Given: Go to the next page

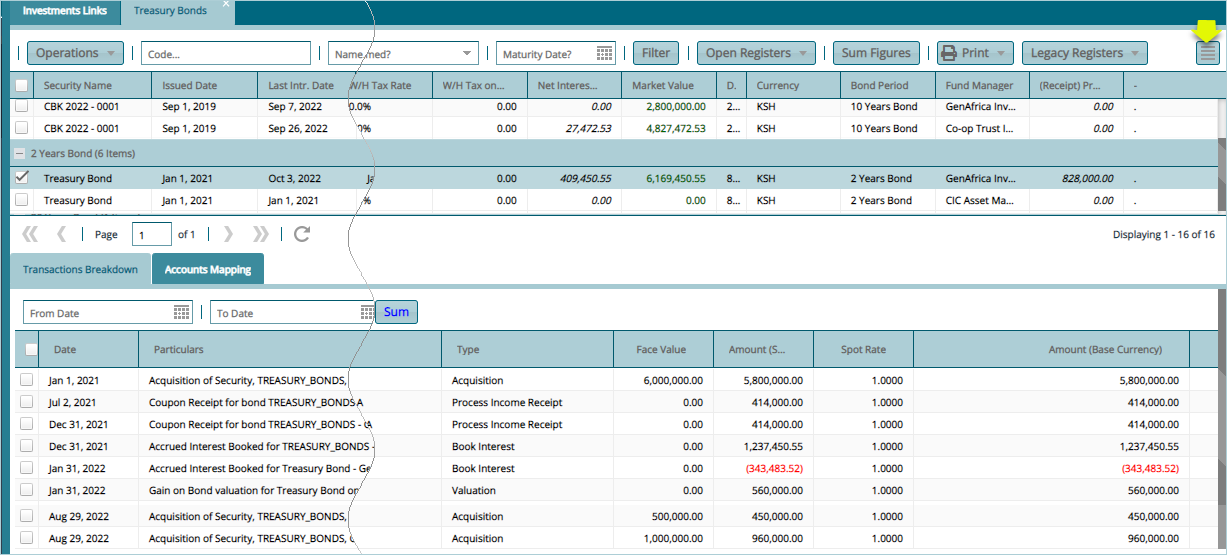Looking at the screenshot, I should (x=228, y=234).
